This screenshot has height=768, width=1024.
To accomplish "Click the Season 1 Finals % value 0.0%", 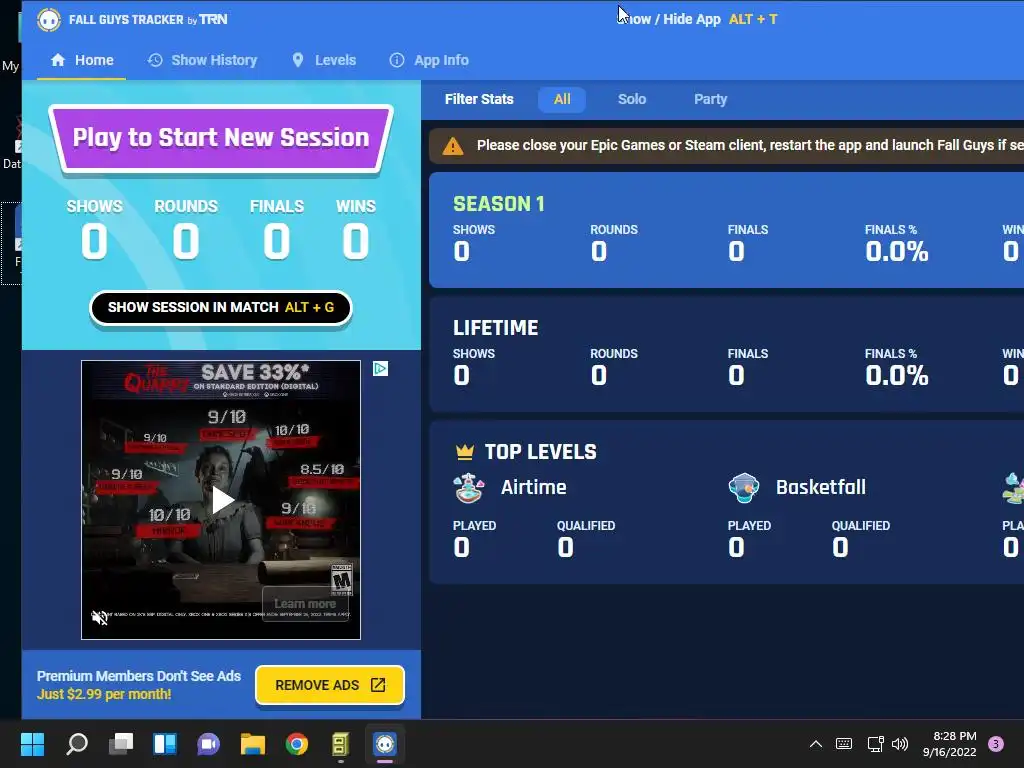I will pyautogui.click(x=897, y=251).
